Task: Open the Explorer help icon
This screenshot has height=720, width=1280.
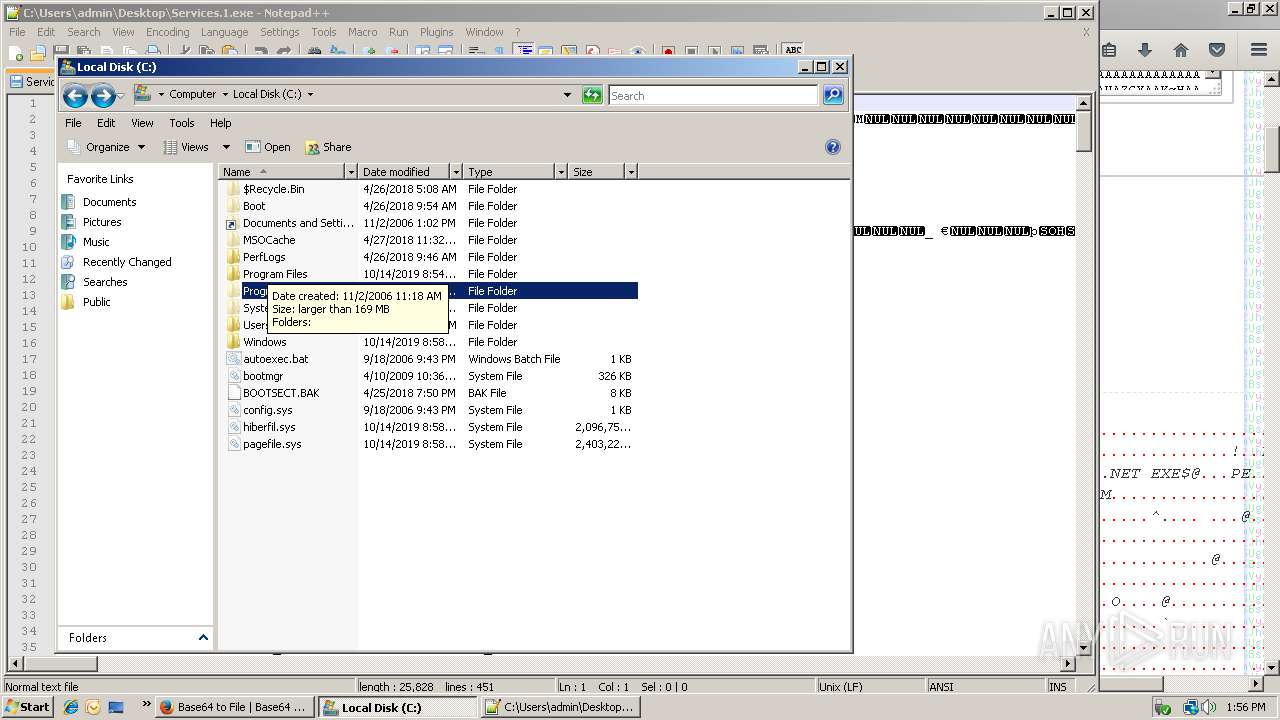Action: tap(832, 147)
